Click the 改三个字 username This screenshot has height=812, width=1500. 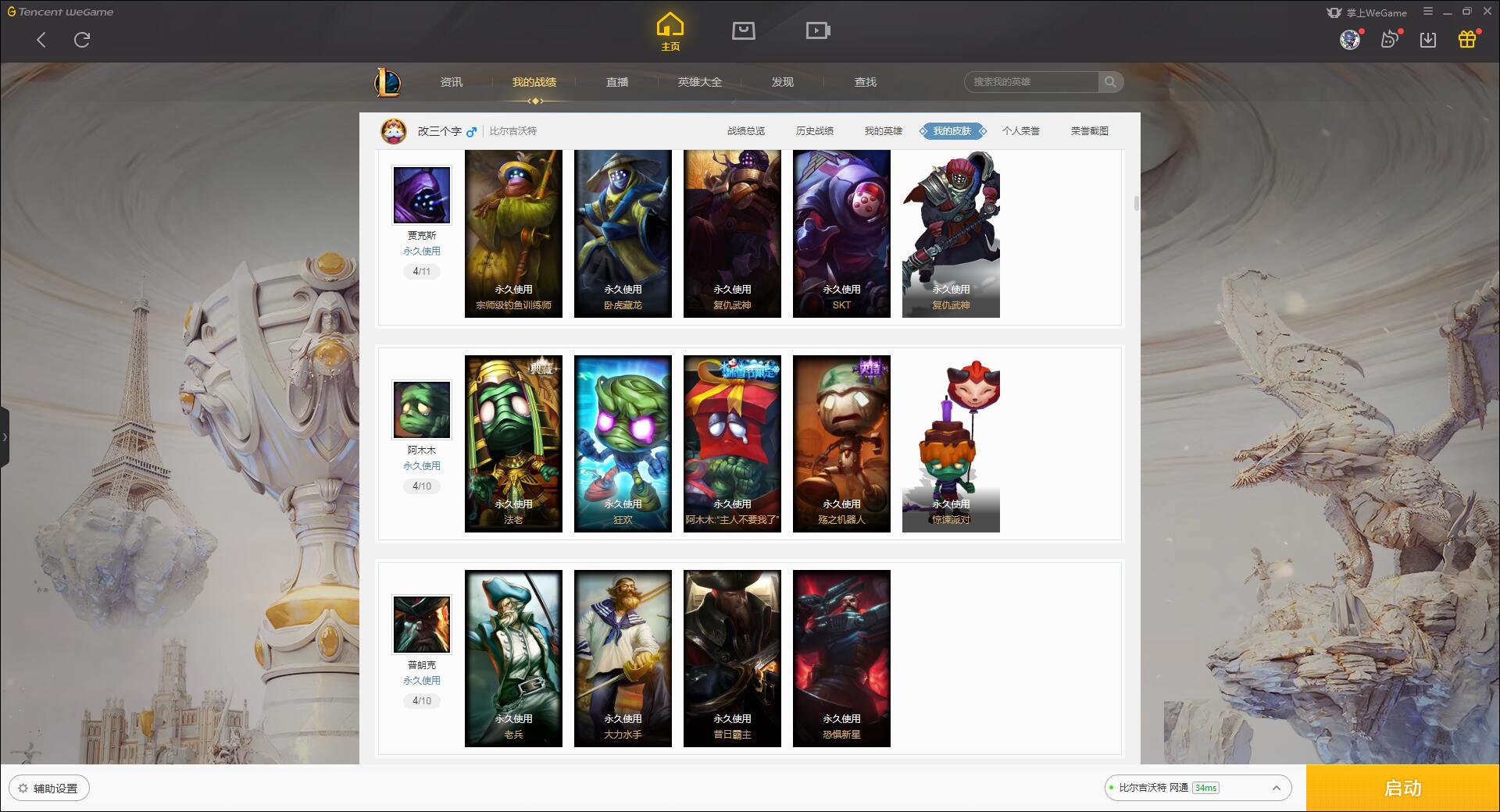[x=439, y=131]
